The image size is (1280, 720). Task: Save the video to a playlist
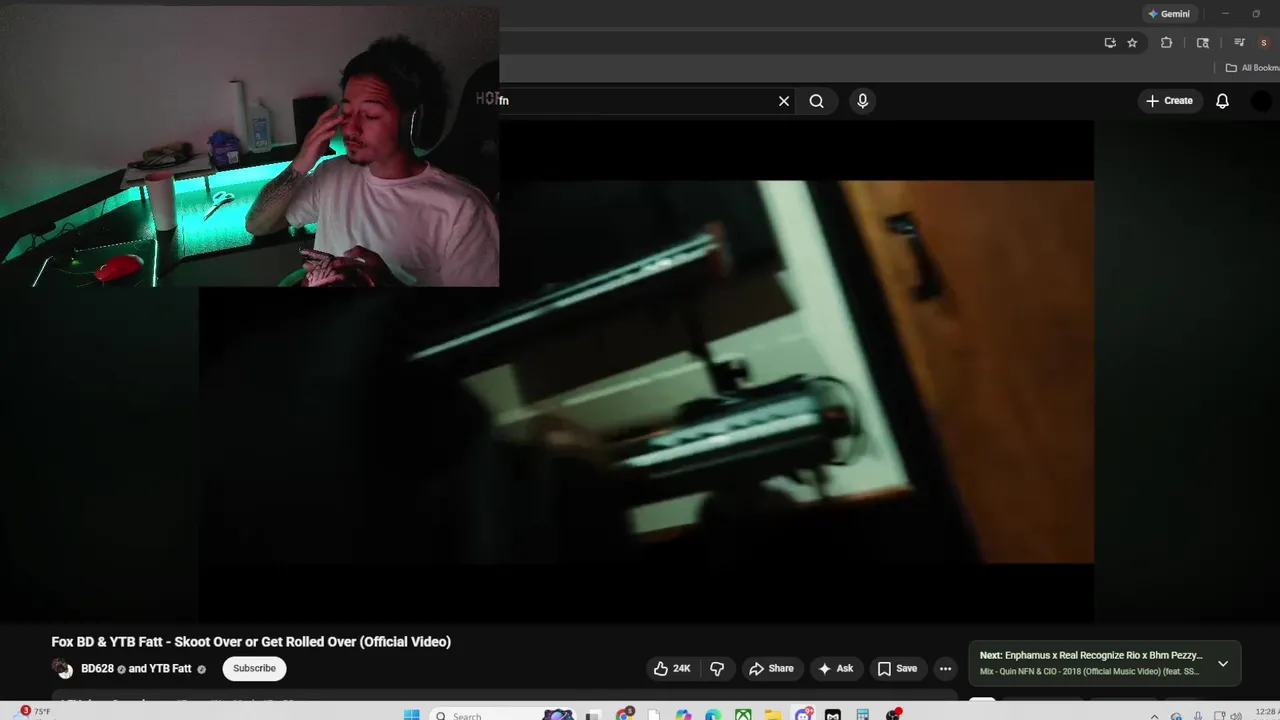(897, 669)
